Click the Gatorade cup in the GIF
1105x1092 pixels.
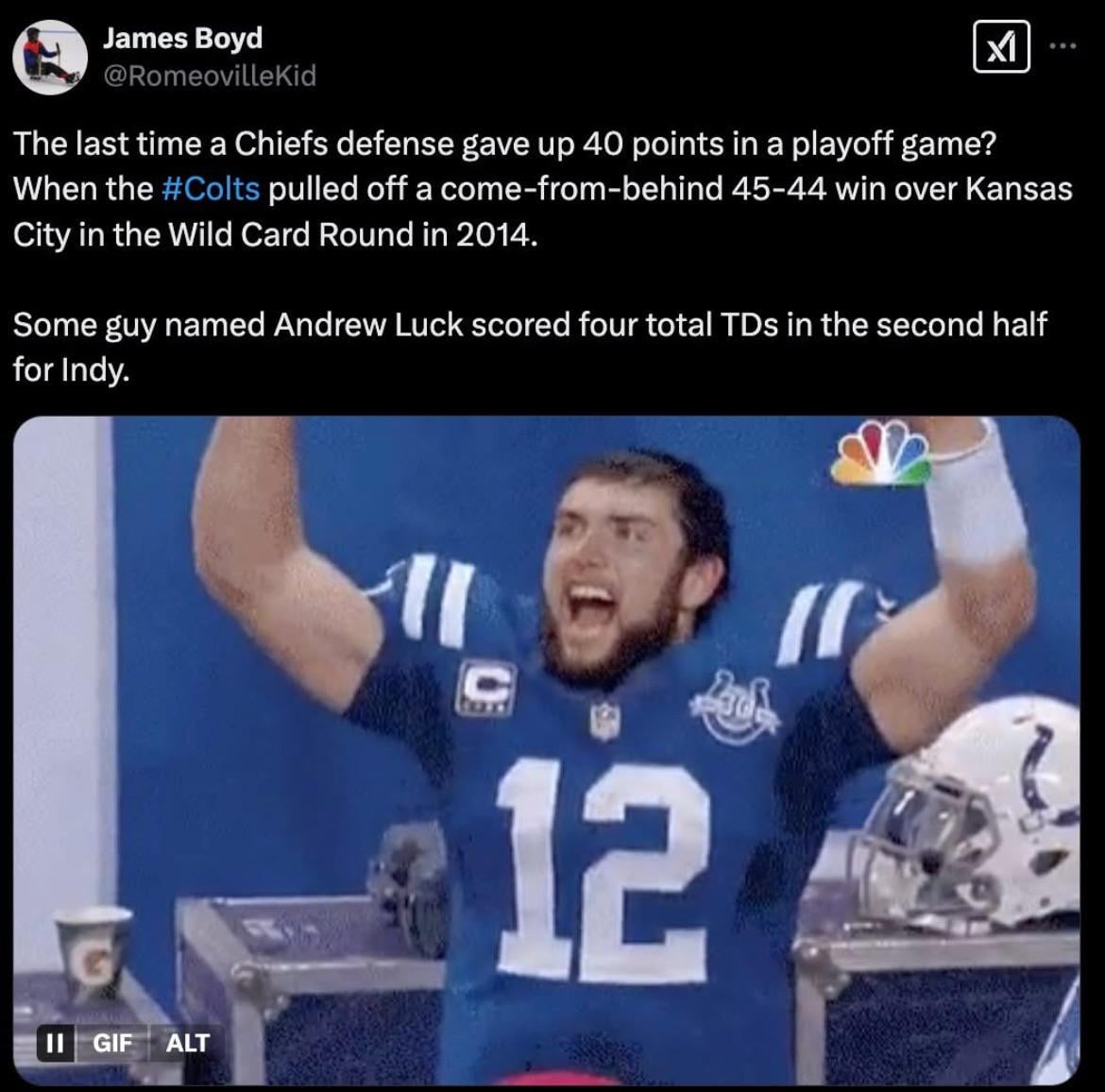[x=93, y=951]
